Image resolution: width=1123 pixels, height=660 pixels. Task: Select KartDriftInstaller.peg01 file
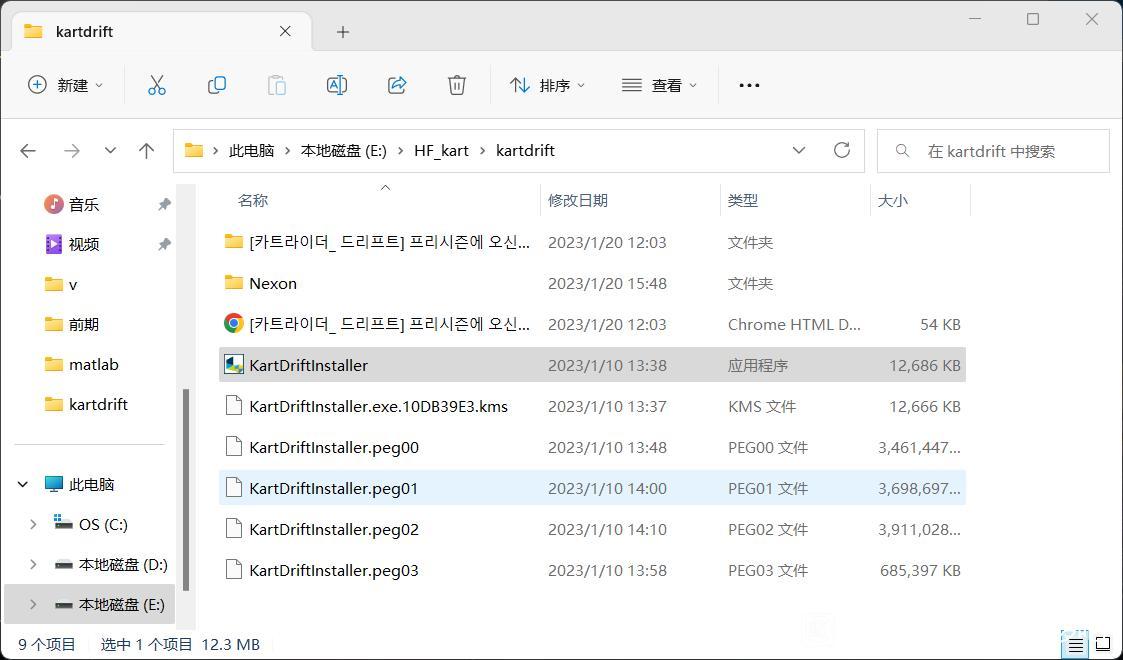[592, 488]
